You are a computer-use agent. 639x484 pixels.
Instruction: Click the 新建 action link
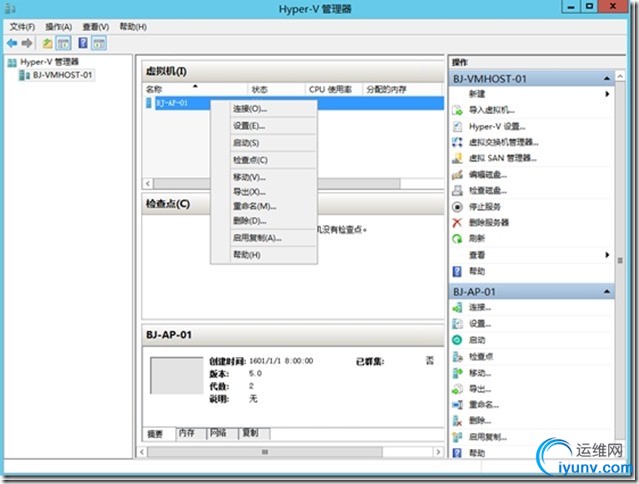[x=477, y=94]
